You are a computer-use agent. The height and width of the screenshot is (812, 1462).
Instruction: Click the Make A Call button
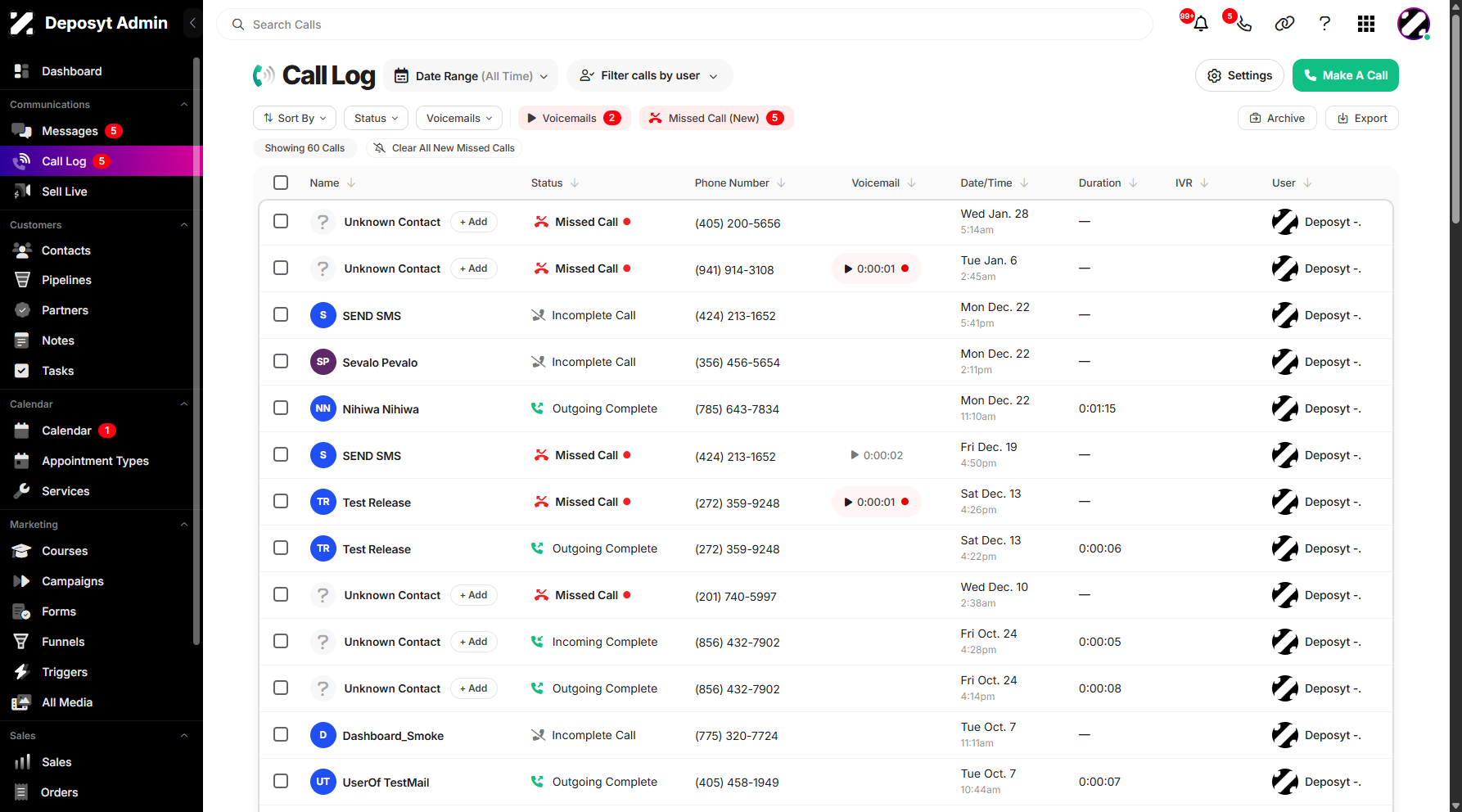pyautogui.click(x=1345, y=75)
